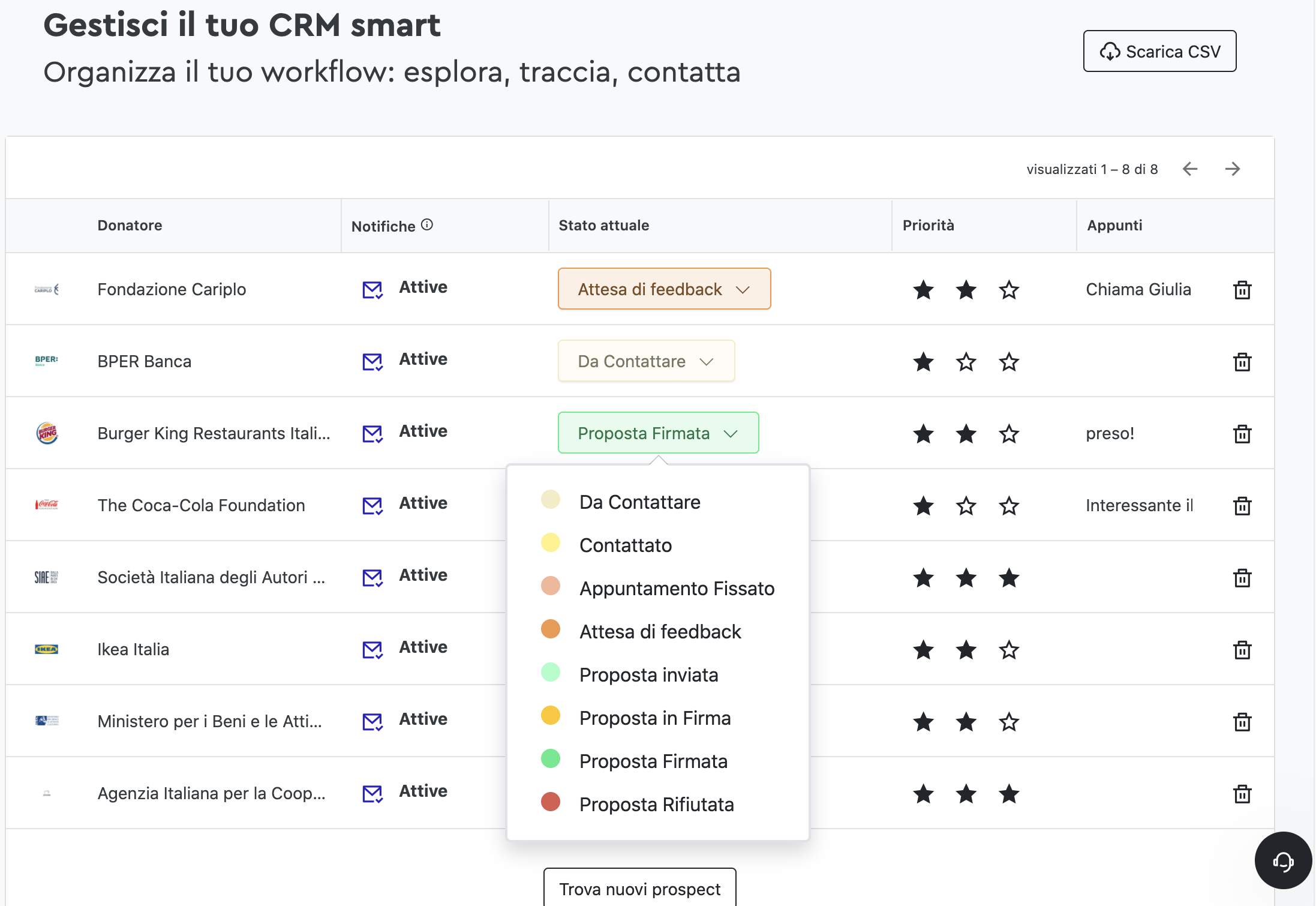Delete the Ikea Italia row
Viewport: 1316px width, 906px height.
1242,650
